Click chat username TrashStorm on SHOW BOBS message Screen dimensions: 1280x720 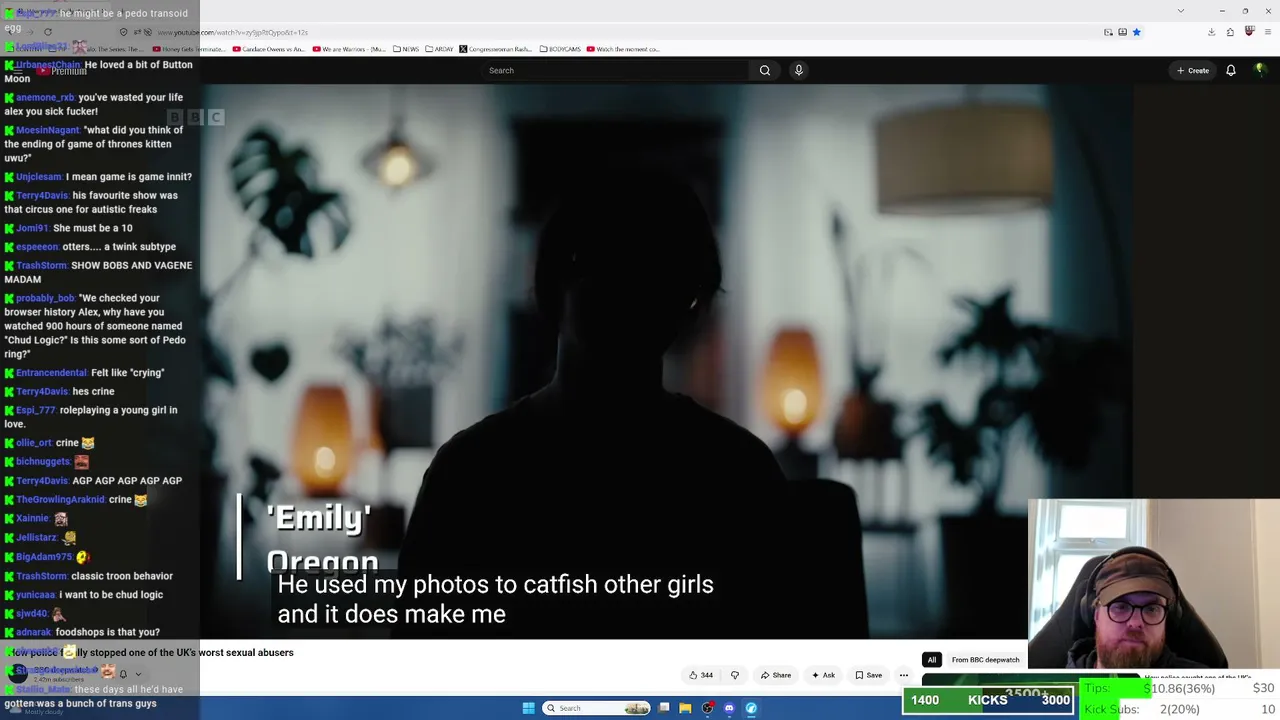click(x=42, y=266)
